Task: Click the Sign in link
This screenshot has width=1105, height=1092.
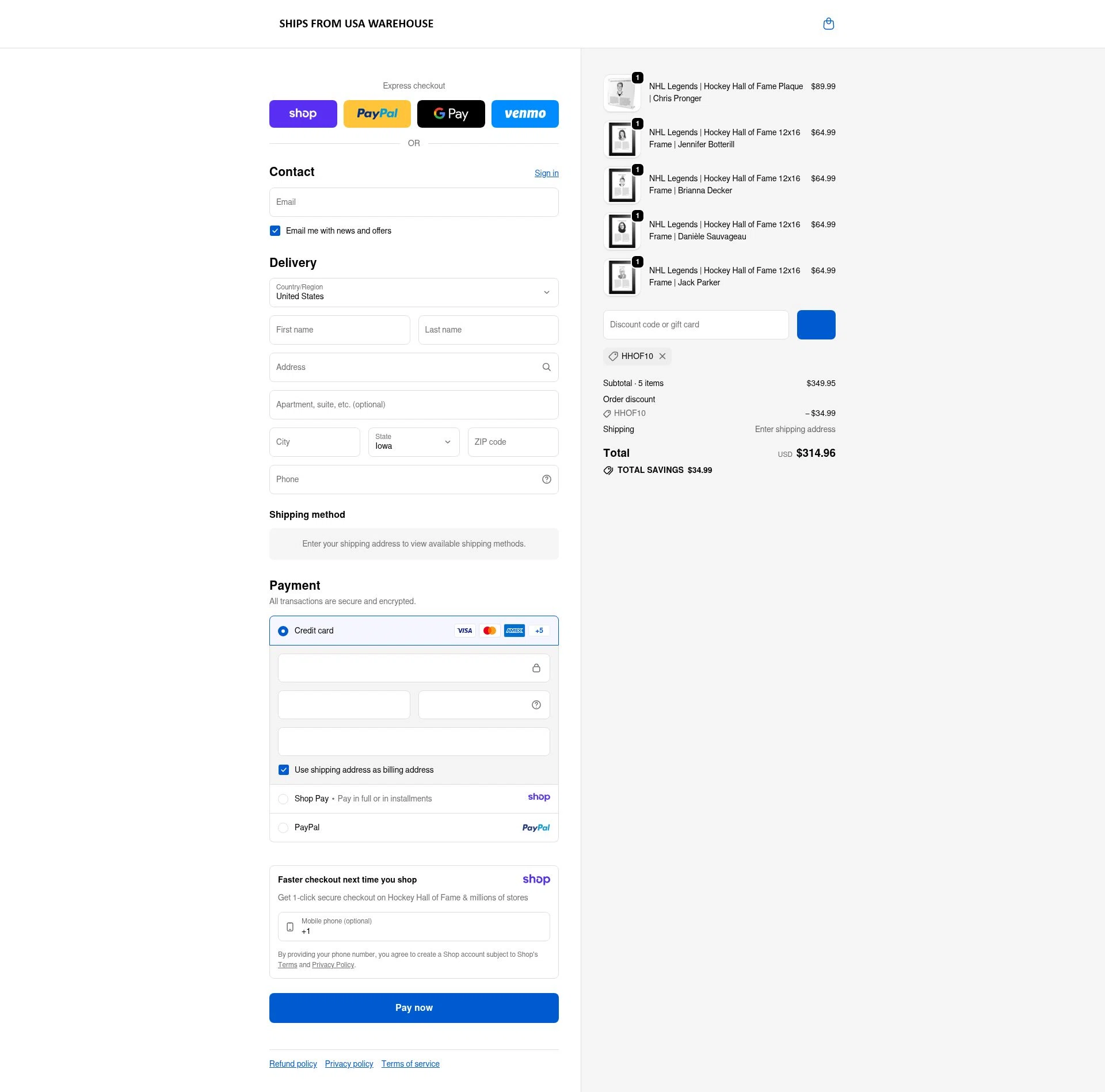Action: (x=546, y=173)
